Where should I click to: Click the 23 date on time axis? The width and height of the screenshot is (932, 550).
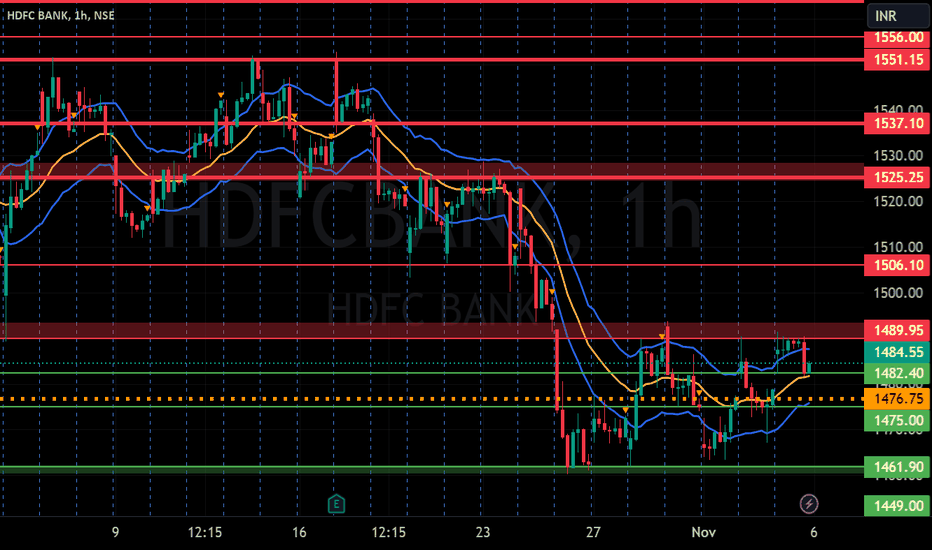483,532
